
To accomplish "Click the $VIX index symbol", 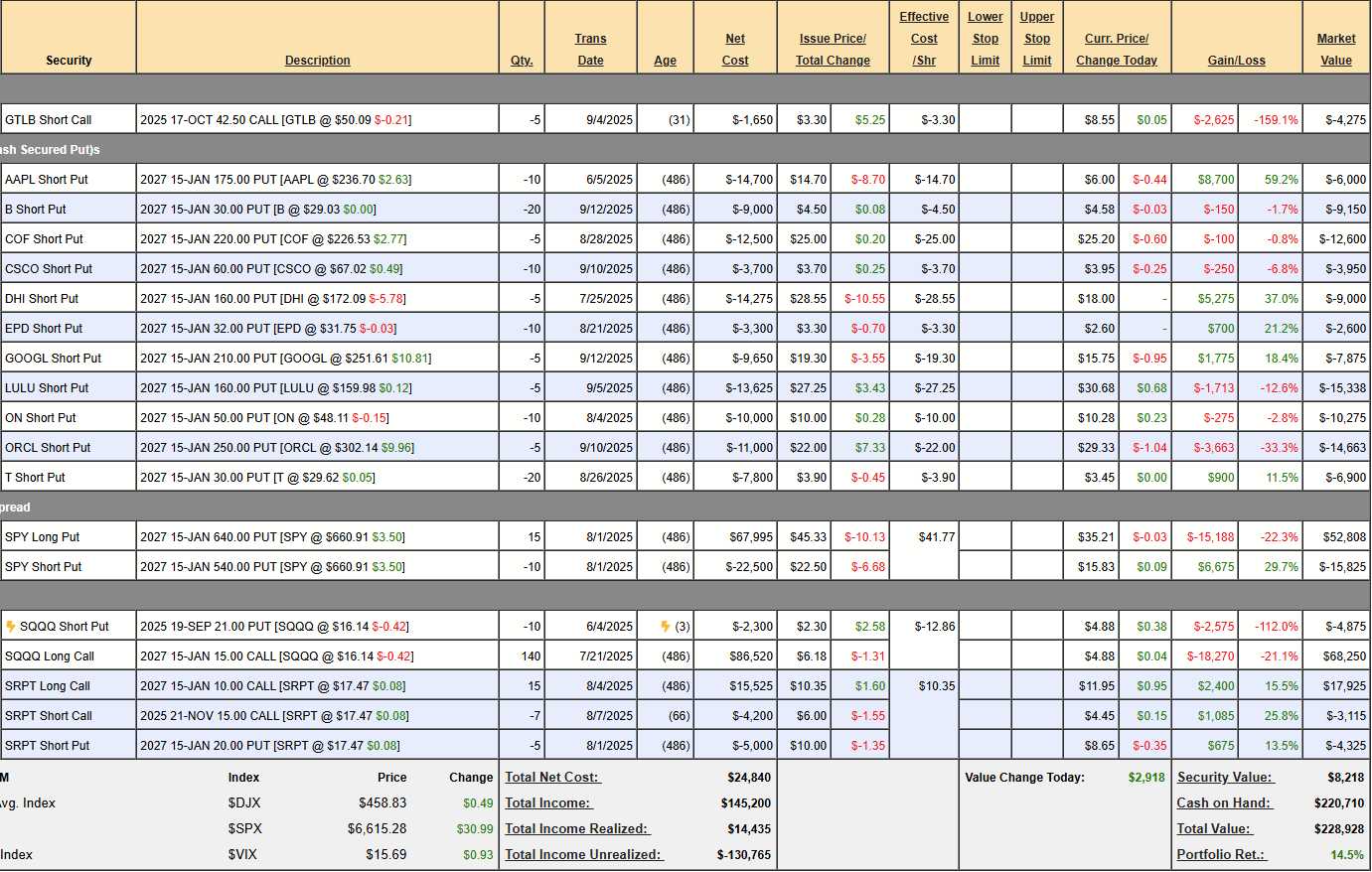I will point(242,855).
